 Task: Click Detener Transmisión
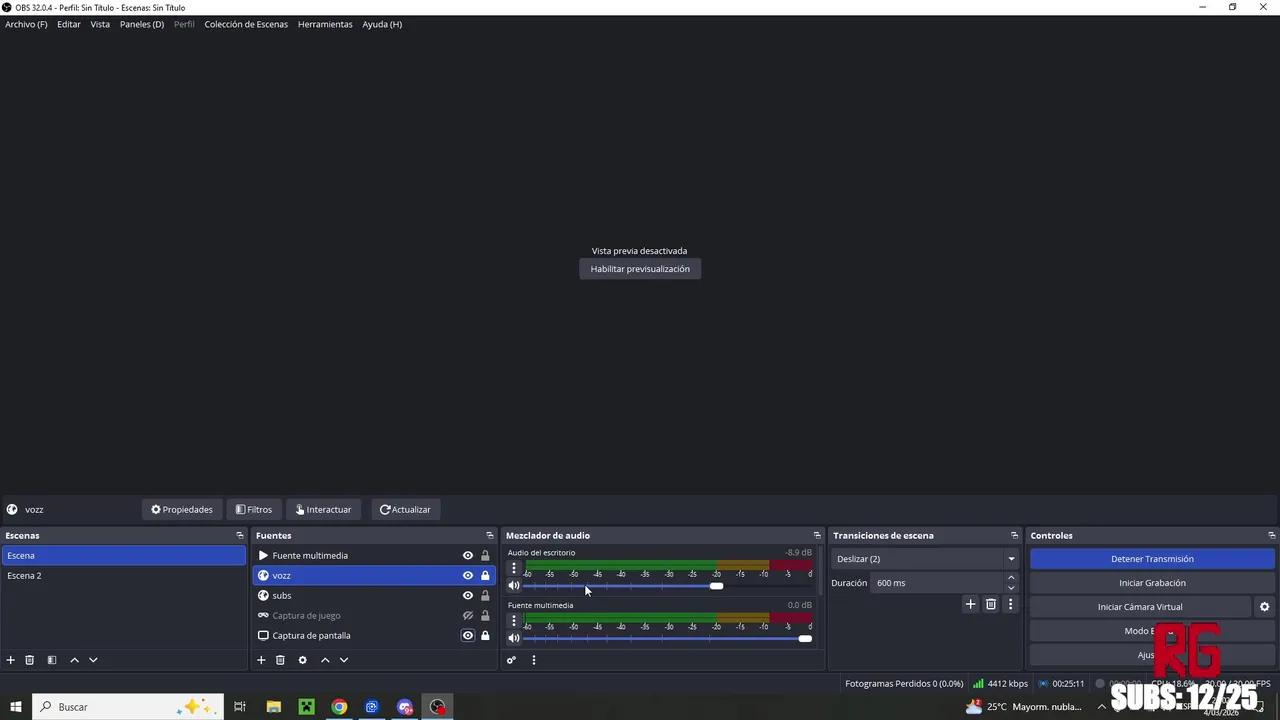(x=1152, y=559)
